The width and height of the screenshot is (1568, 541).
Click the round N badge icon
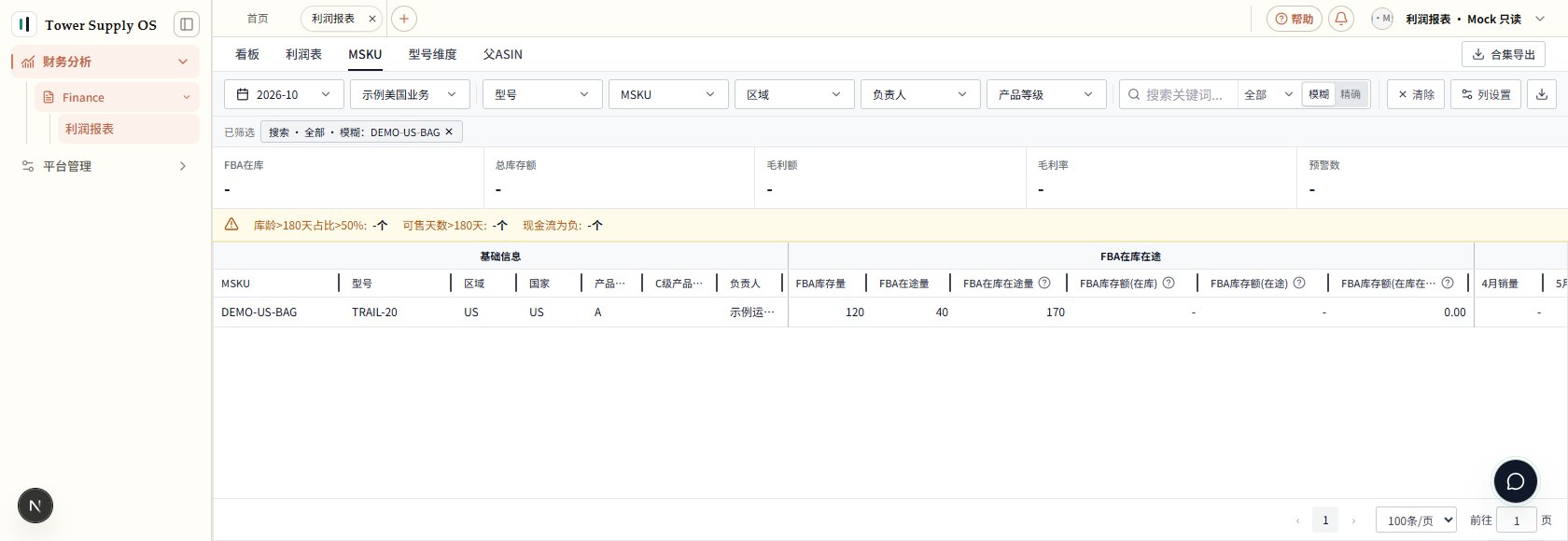point(35,506)
